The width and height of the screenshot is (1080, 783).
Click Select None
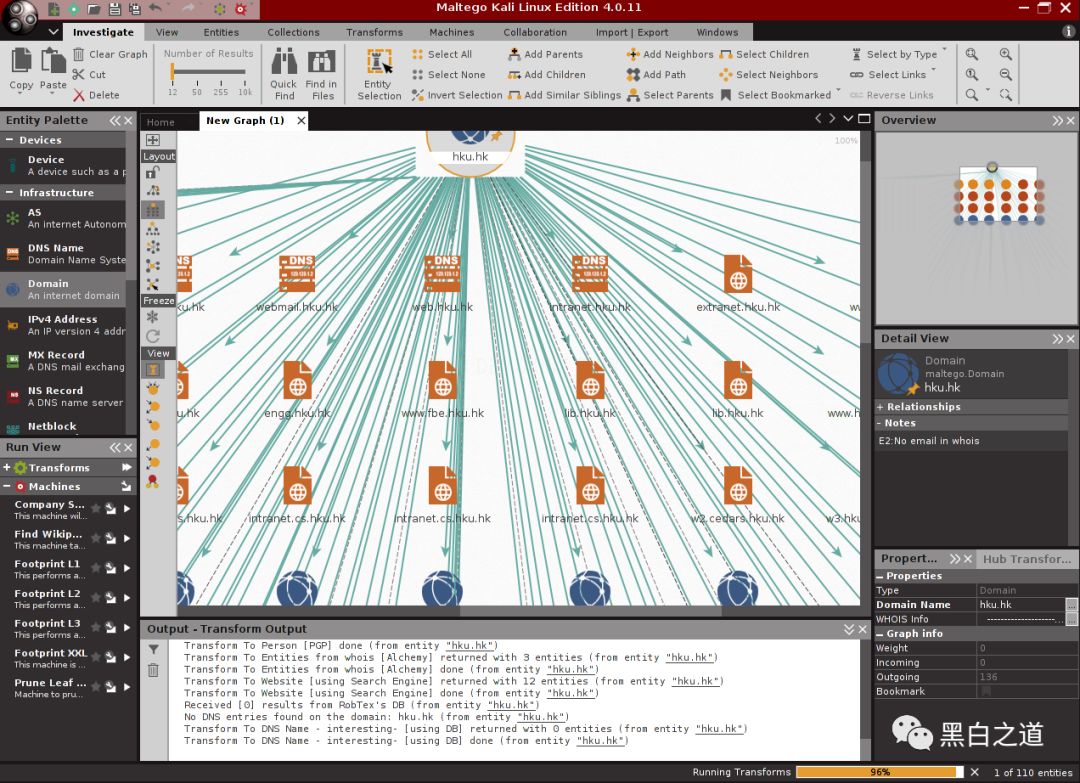[x=448, y=74]
